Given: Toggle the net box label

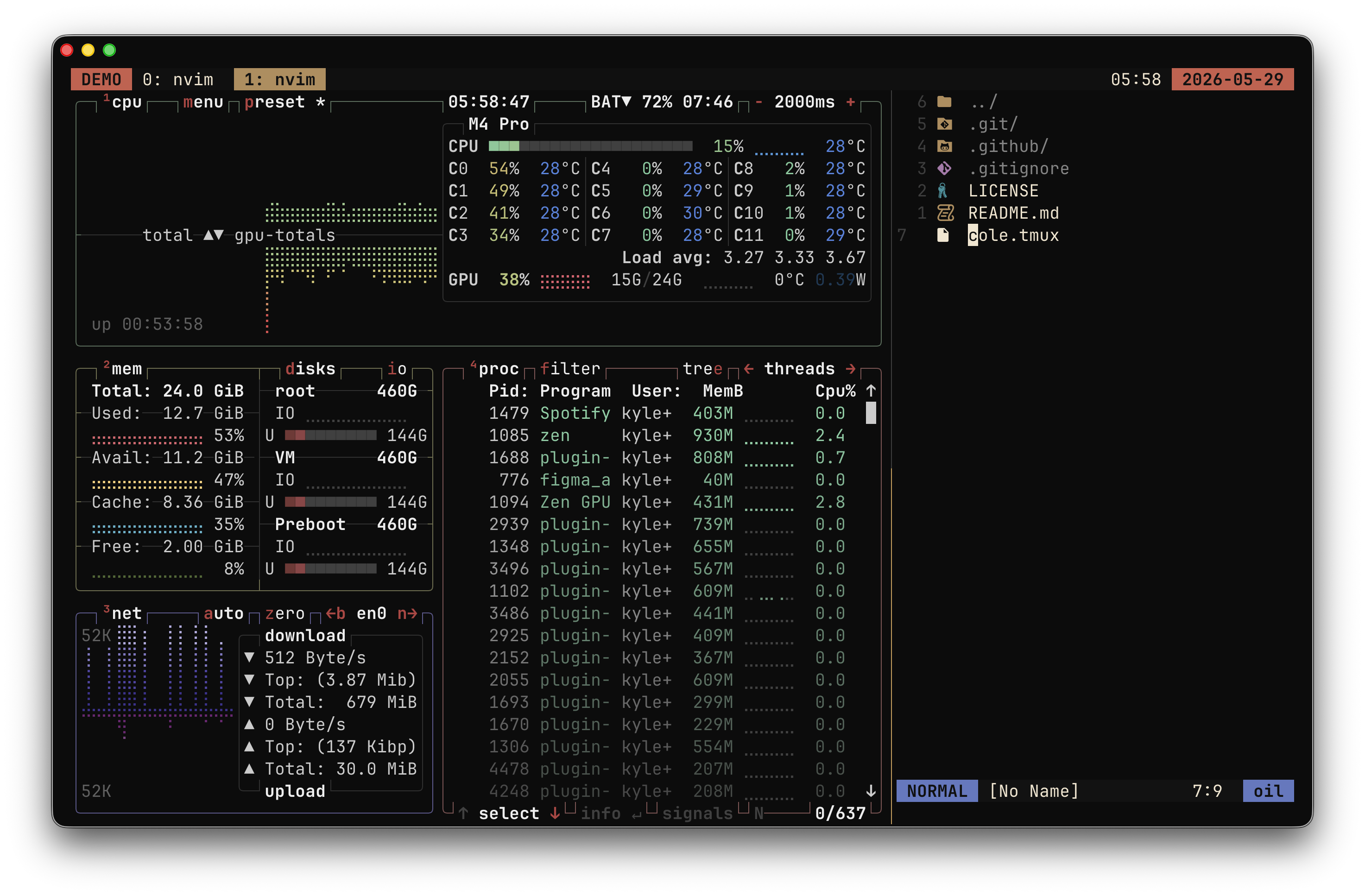Looking at the screenshot, I should pyautogui.click(x=127, y=614).
